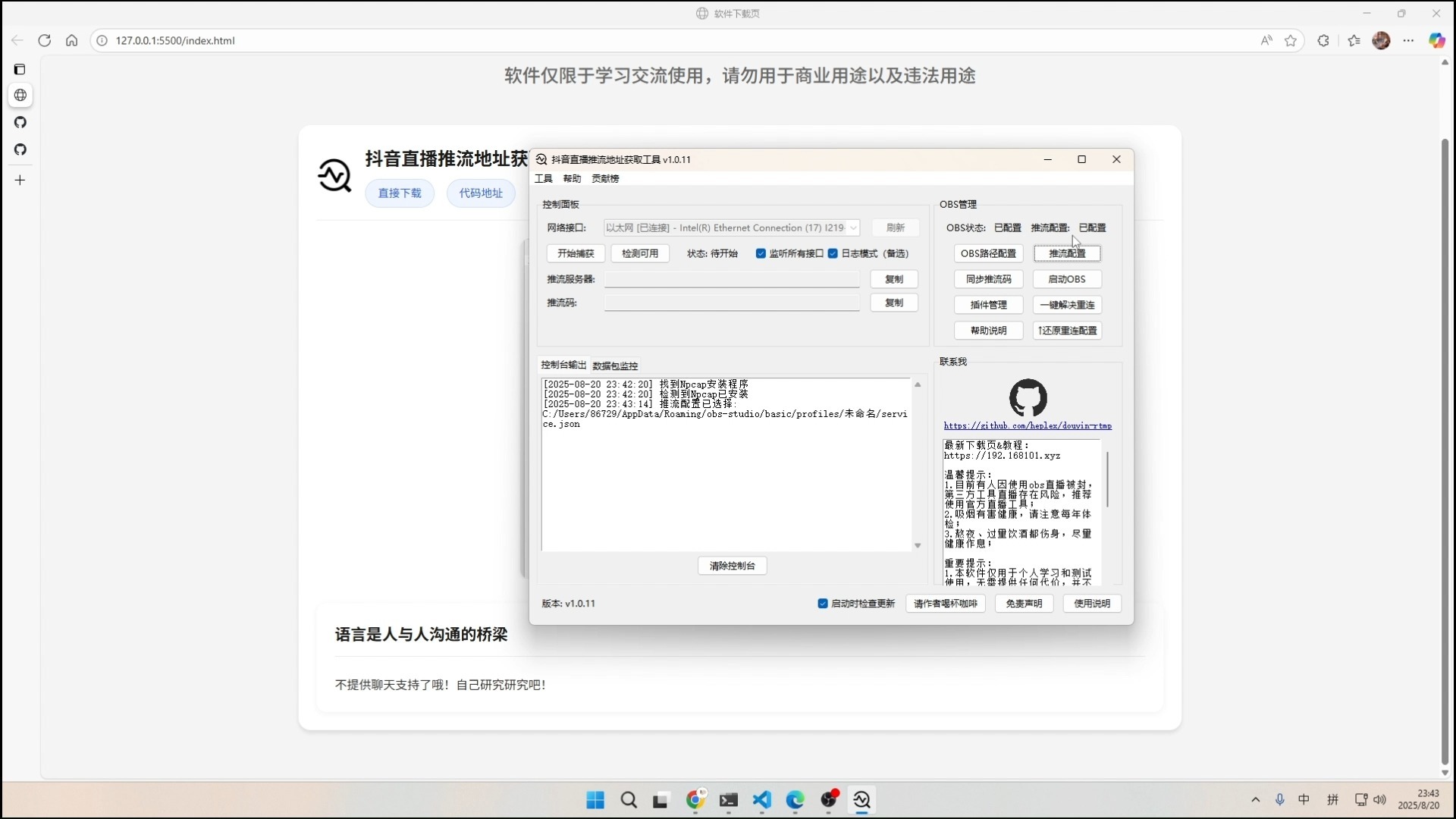Open the Copilot icon in browser
This screenshot has width=1456, height=819.
point(1436,40)
